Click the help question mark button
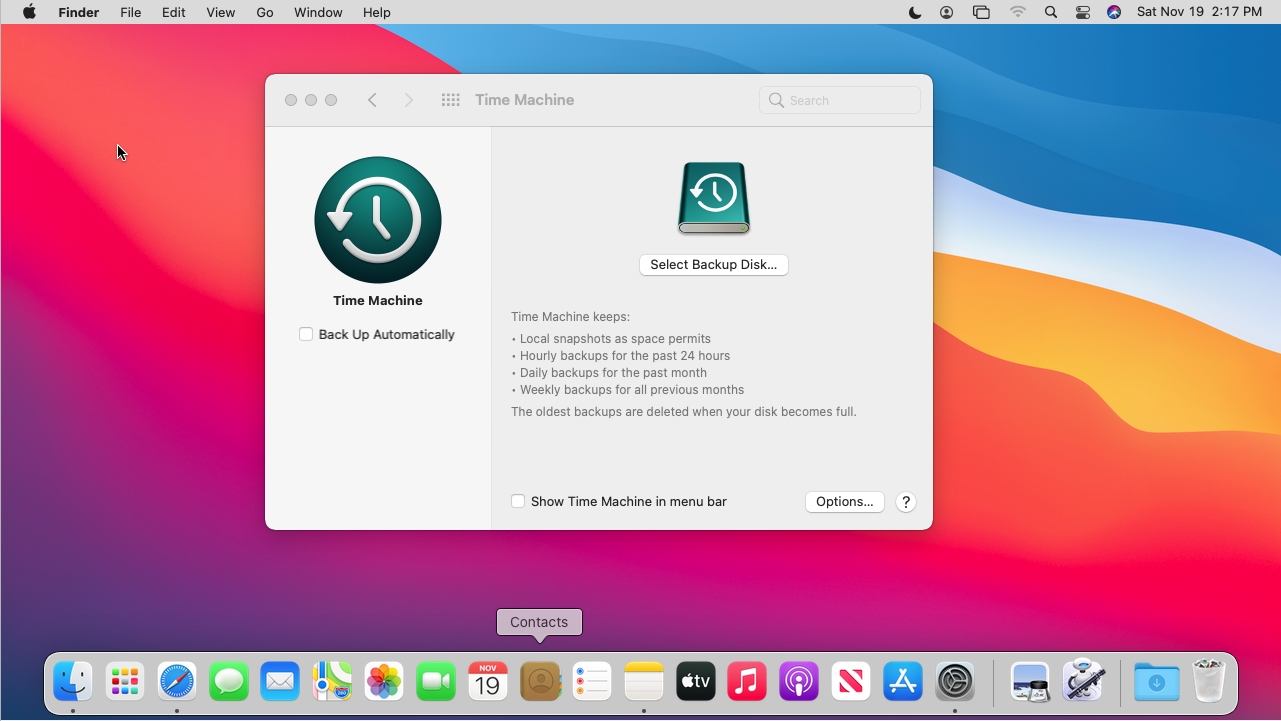The height and width of the screenshot is (721, 1281). [906, 502]
